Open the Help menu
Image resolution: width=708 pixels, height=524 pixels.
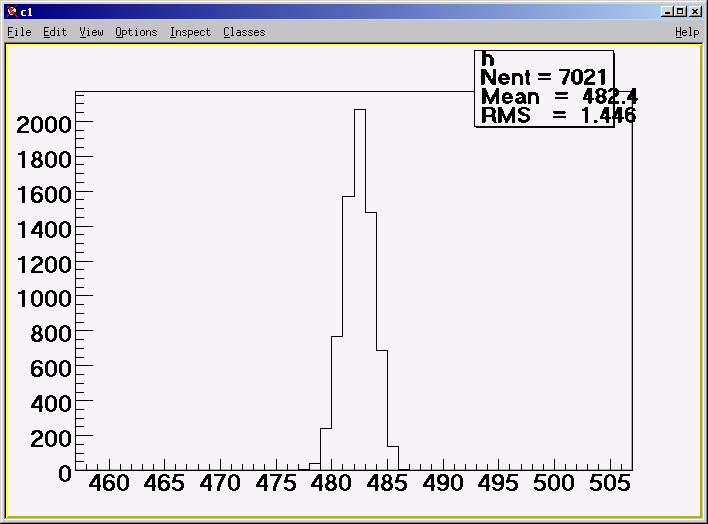687,32
